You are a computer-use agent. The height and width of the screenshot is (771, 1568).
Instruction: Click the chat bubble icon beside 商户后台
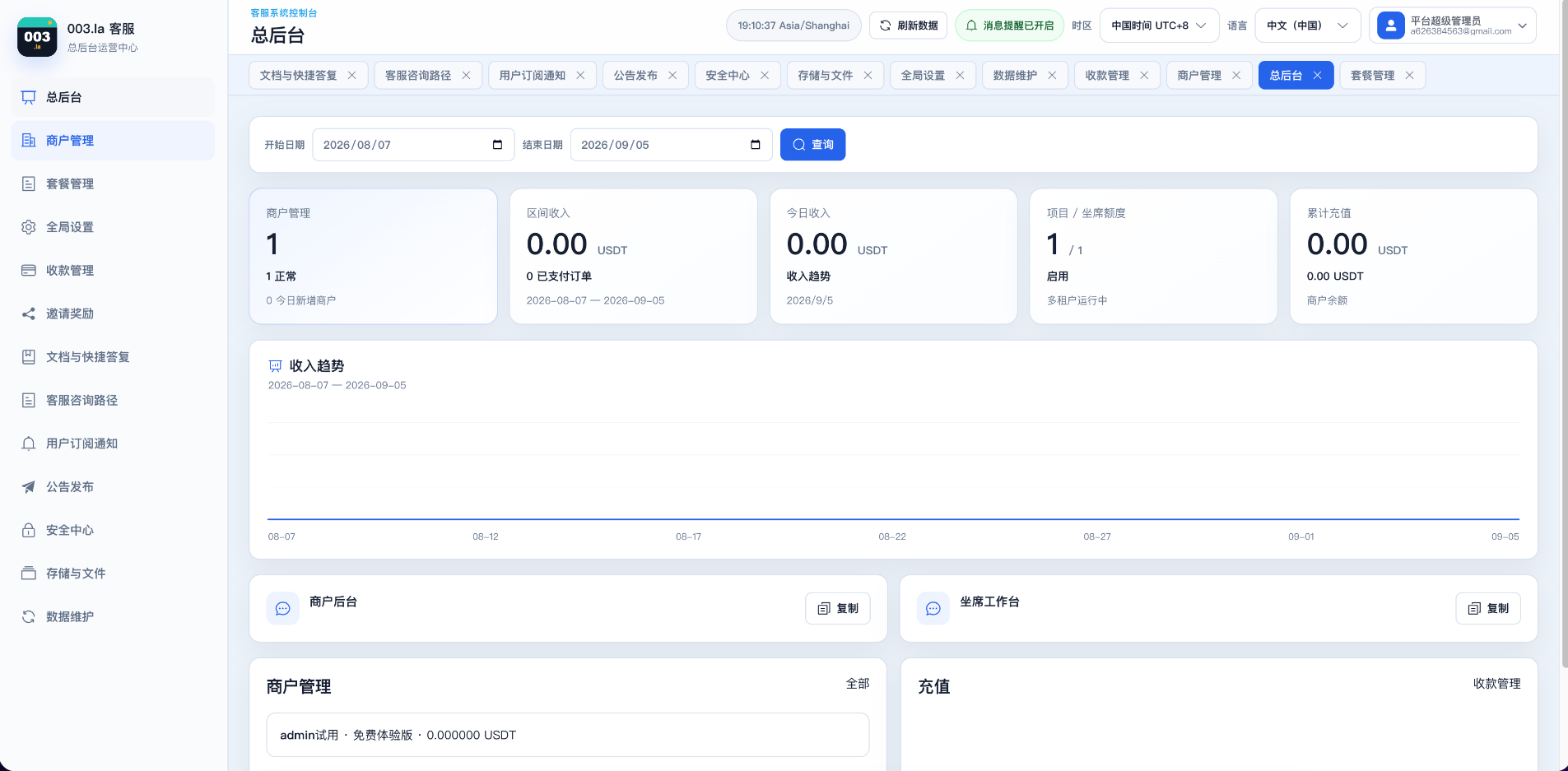click(283, 609)
